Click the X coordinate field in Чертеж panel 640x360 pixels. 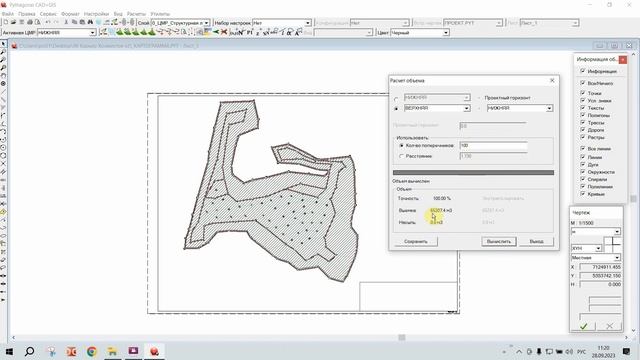coord(600,267)
